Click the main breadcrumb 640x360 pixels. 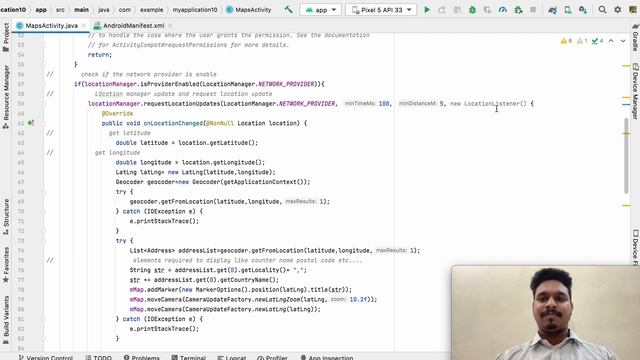[82, 9]
